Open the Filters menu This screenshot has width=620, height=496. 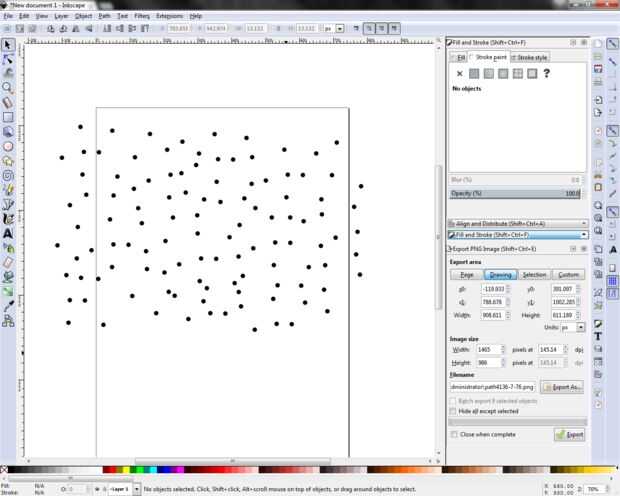[x=142, y=16]
